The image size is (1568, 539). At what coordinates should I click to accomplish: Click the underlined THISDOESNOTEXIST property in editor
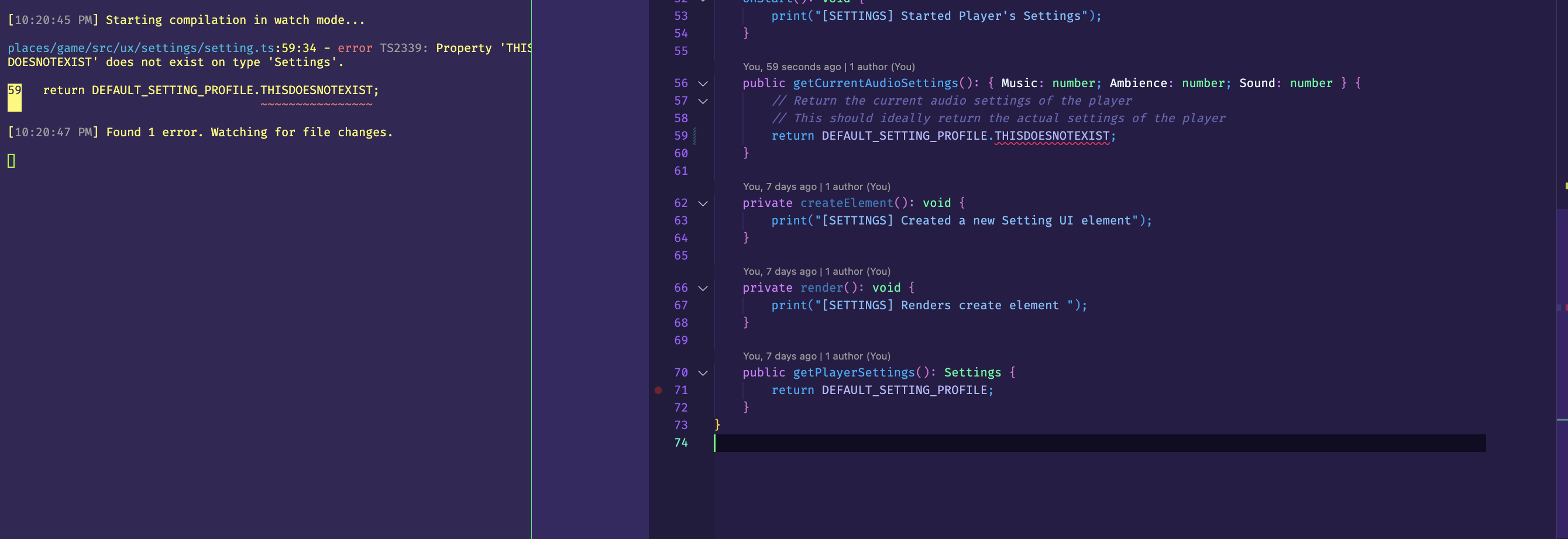tap(1052, 136)
